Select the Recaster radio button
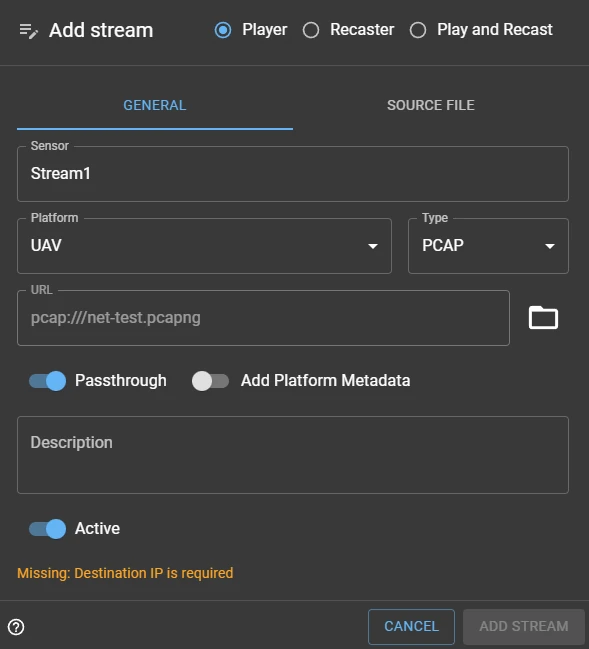This screenshot has width=589, height=649. [x=311, y=30]
